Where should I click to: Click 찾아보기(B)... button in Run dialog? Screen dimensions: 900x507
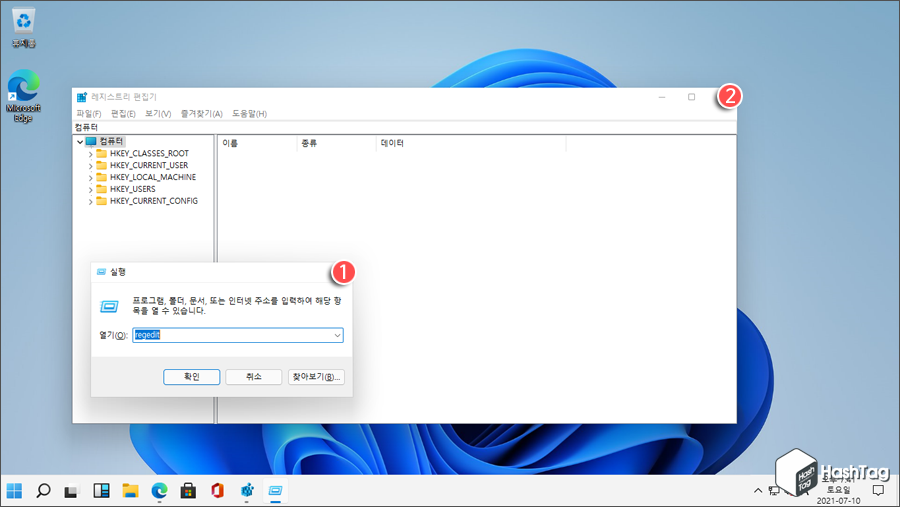pyautogui.click(x=316, y=377)
